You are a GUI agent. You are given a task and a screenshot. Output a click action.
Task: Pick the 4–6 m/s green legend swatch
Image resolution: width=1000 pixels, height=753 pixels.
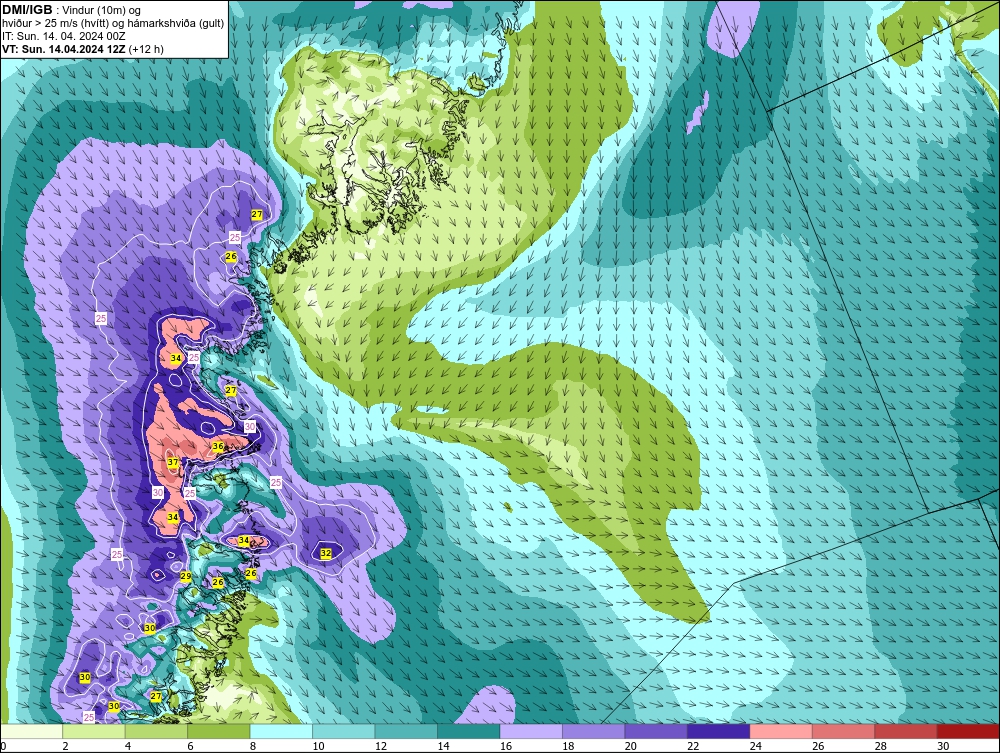156,731
